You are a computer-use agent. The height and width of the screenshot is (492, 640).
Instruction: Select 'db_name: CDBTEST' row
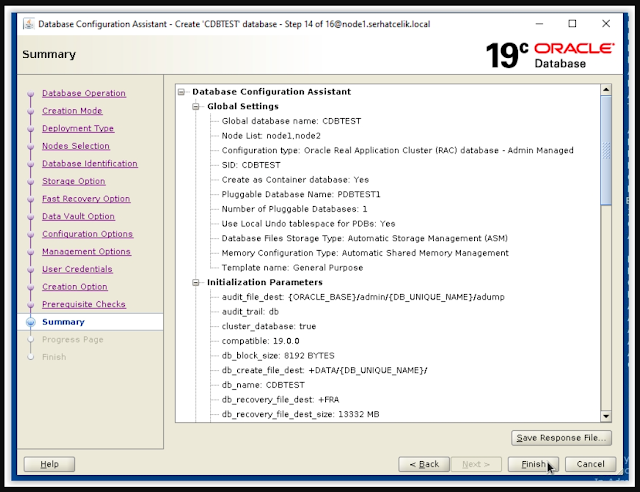click(x=263, y=385)
